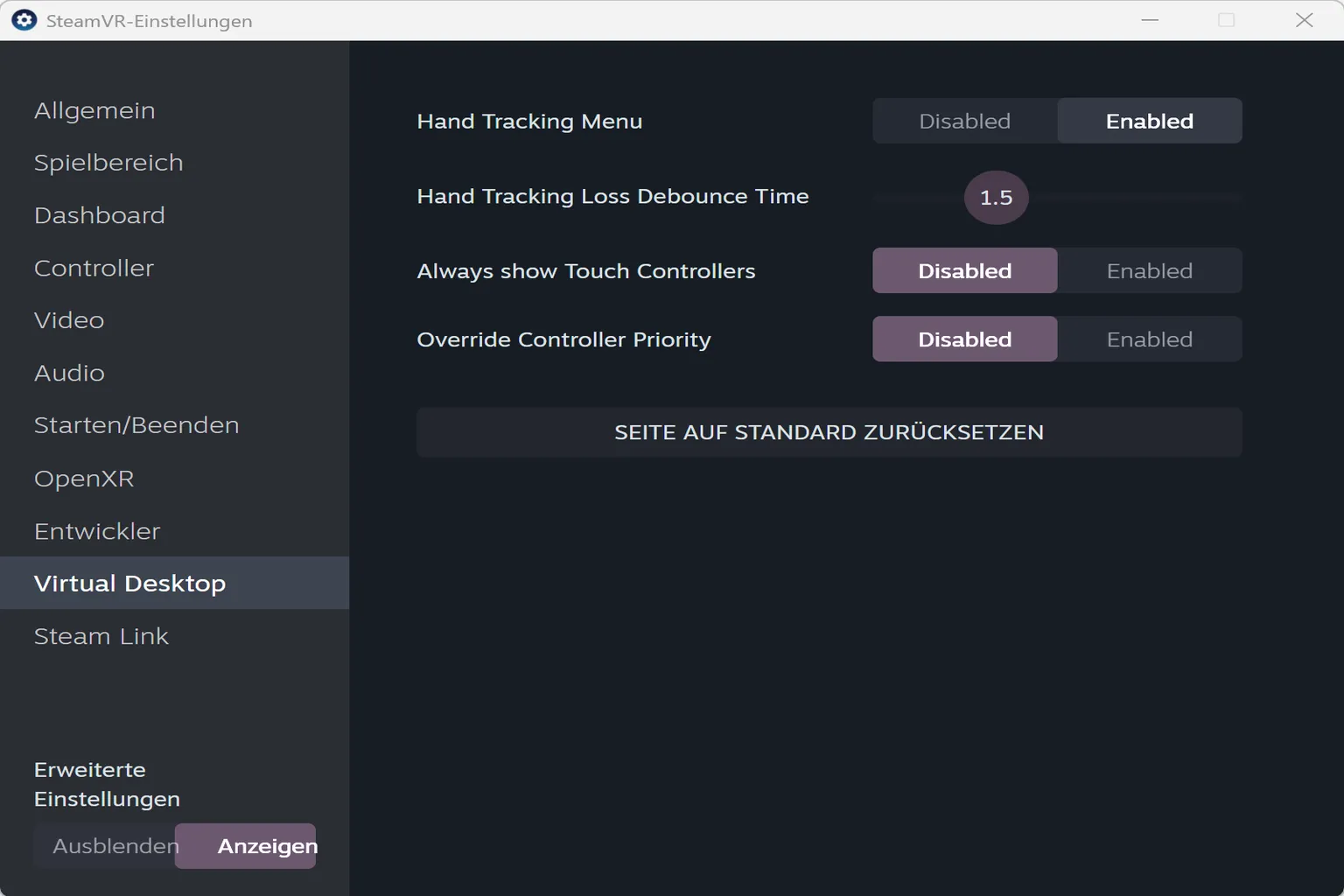Click the SteamVR-Einstellungen window title
The width and height of the screenshot is (1344, 896).
click(x=149, y=21)
